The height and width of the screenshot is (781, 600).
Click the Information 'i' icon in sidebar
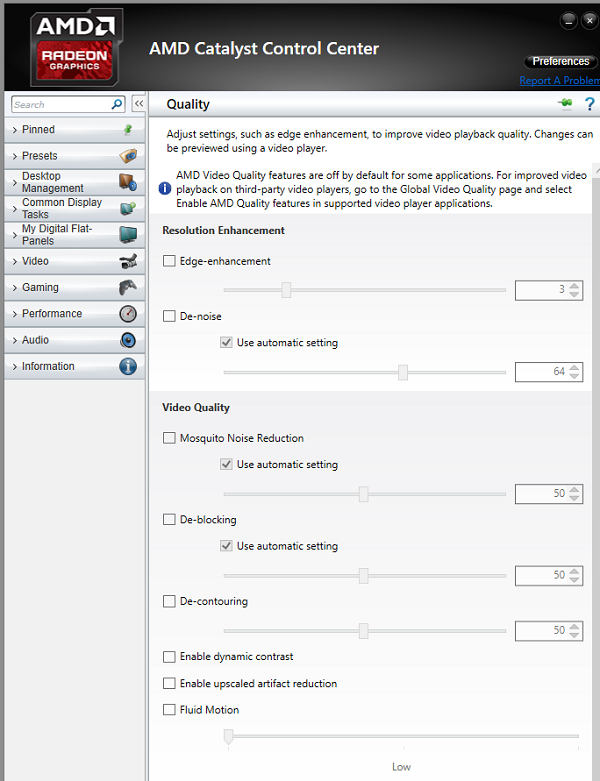click(x=128, y=367)
